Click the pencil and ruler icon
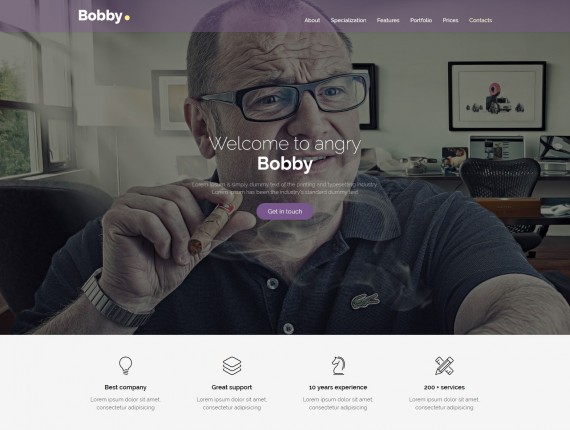 coord(444,366)
